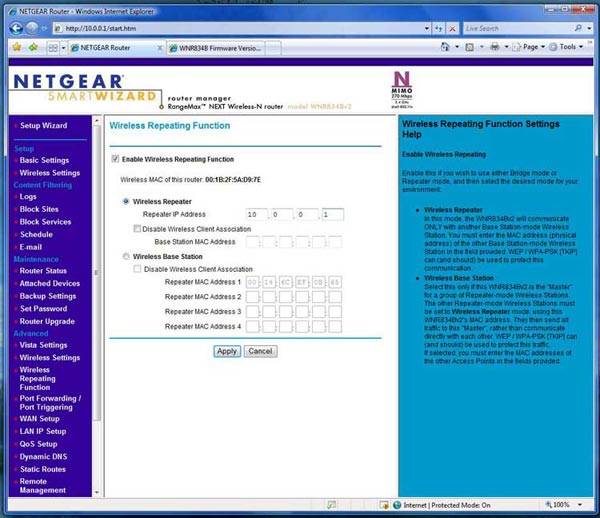Open Set Password link
Viewport: 600px width, 518px height.
click(43, 308)
